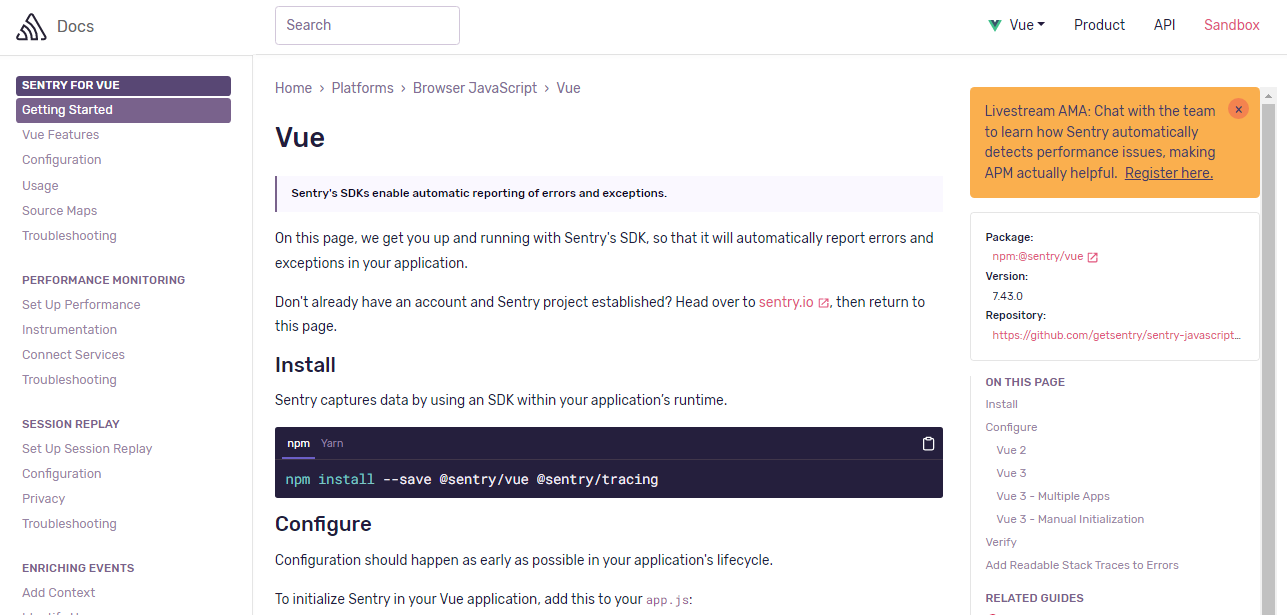Jump to Verify section
The height and width of the screenshot is (615, 1287).
[x=1001, y=543]
